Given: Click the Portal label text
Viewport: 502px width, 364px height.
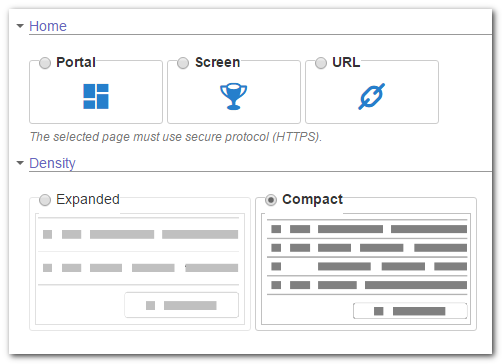Looking at the screenshot, I should pyautogui.click(x=76, y=62).
